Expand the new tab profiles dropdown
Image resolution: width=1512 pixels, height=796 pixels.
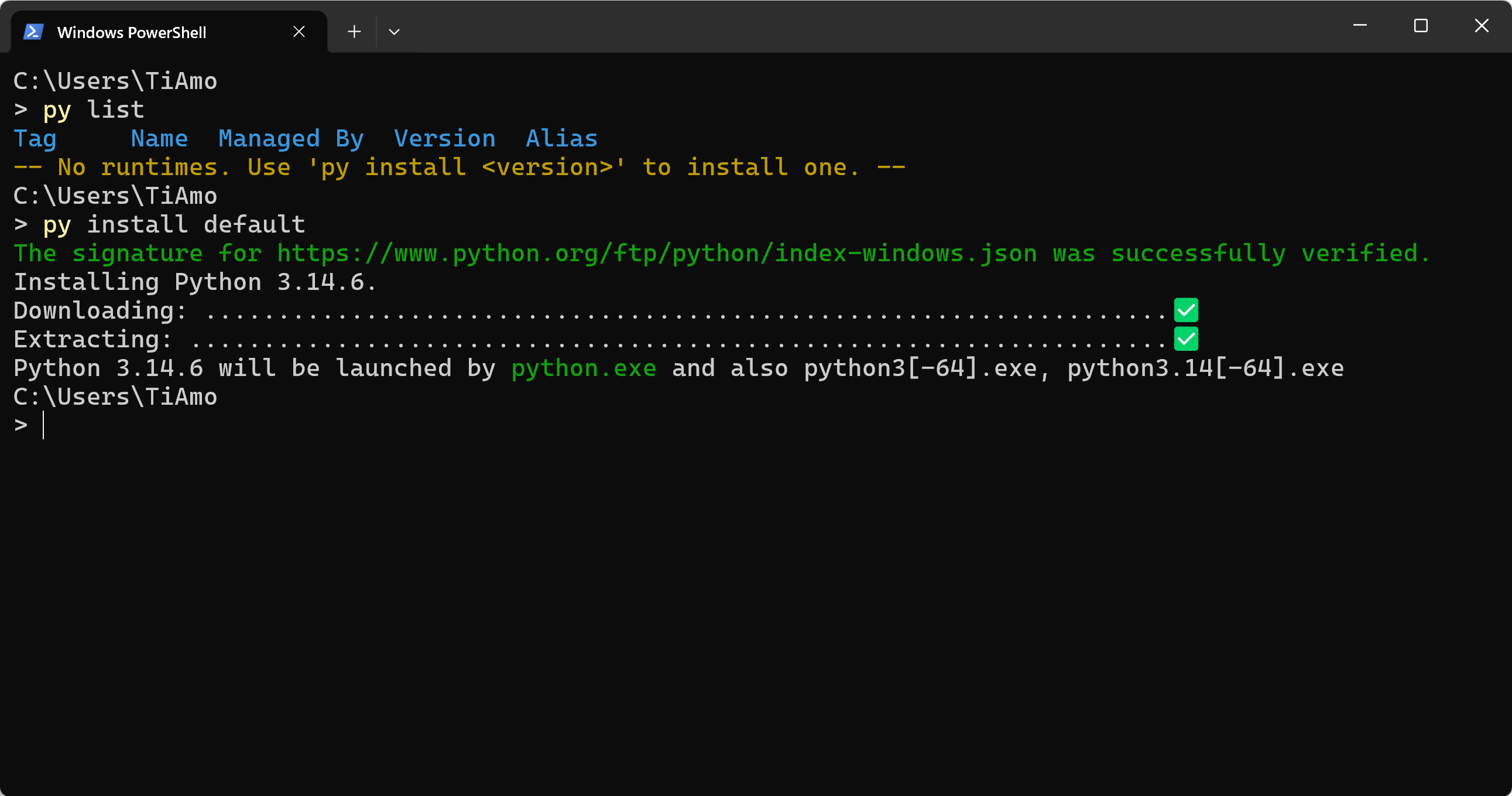(395, 32)
